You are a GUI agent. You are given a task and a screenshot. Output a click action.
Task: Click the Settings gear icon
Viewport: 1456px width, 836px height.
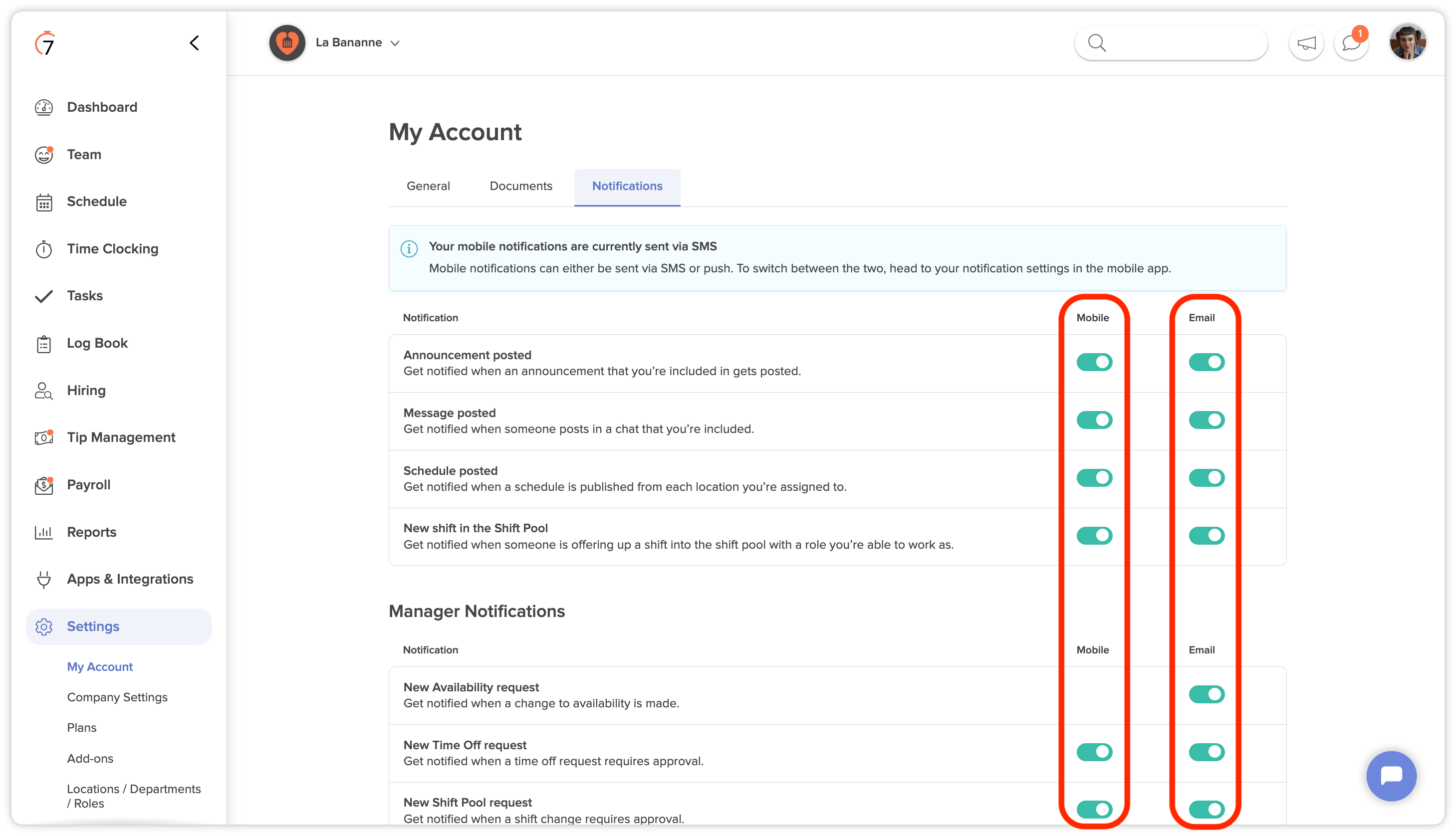(43, 627)
